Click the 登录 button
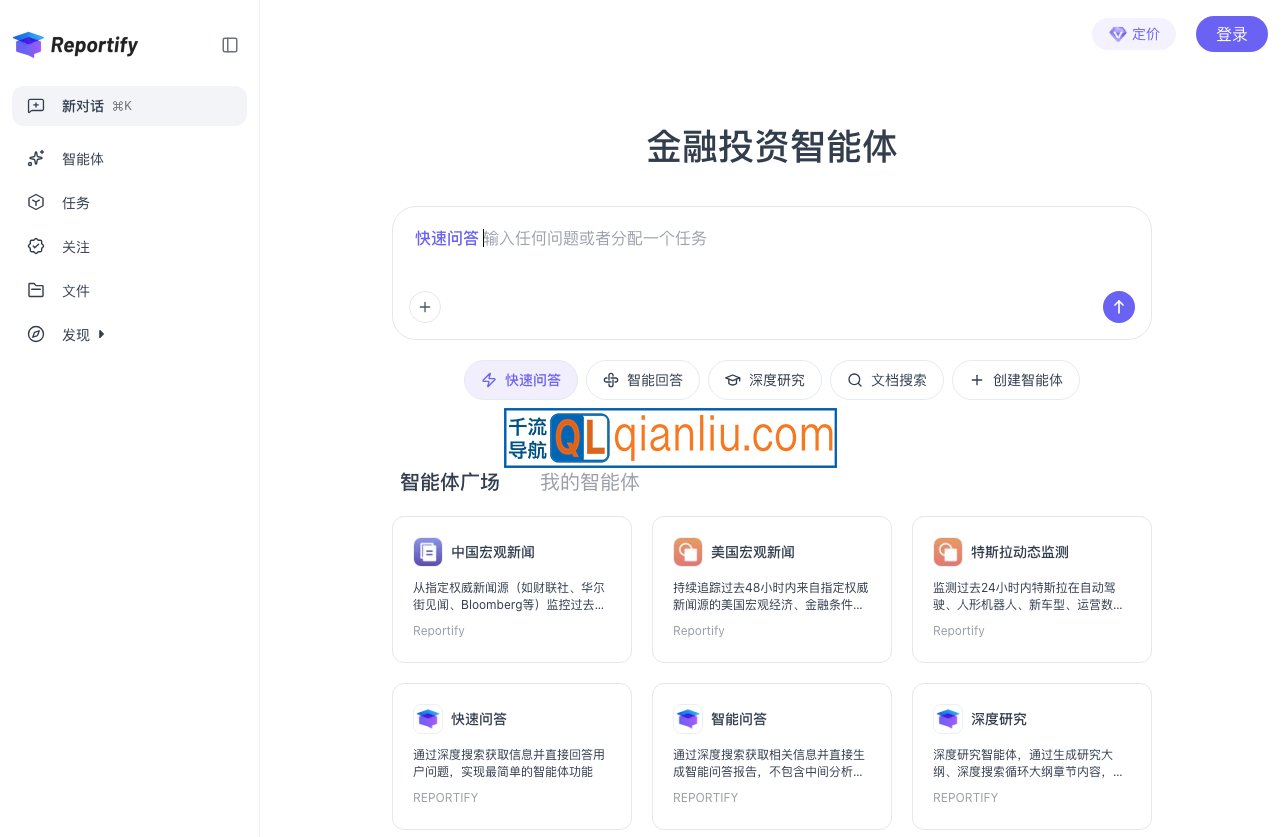This screenshot has height=837, width=1284. 1232,34
